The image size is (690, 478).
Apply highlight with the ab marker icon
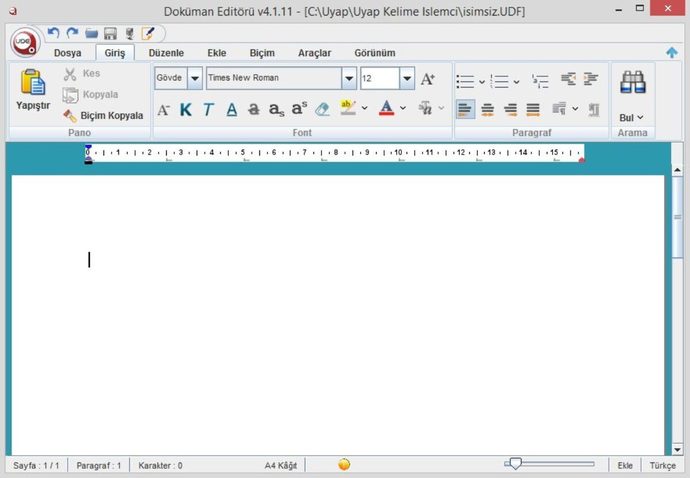pyautogui.click(x=348, y=108)
